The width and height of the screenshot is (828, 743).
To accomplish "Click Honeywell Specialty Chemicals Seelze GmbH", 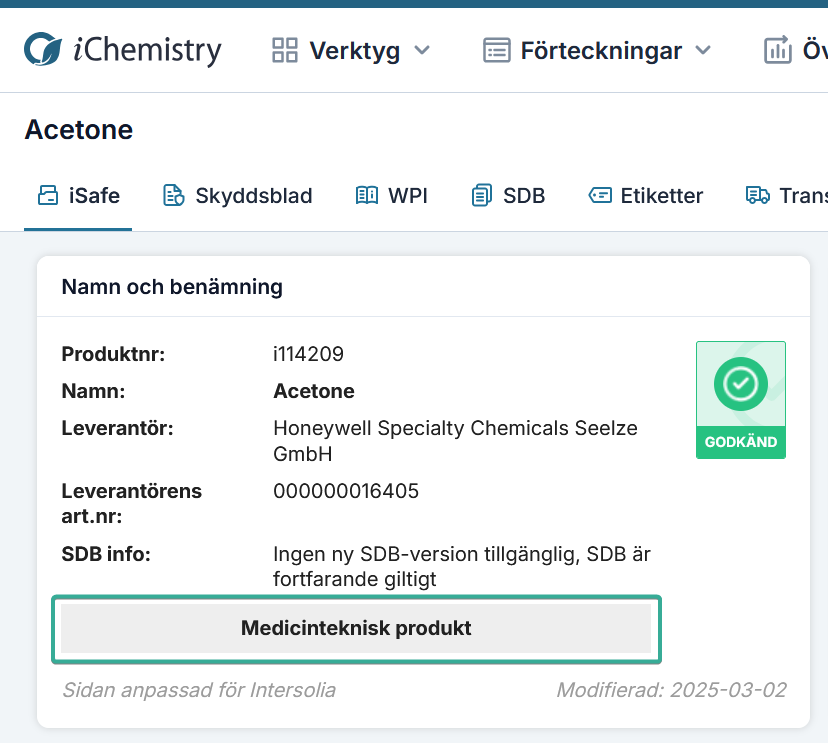I will (x=455, y=440).
